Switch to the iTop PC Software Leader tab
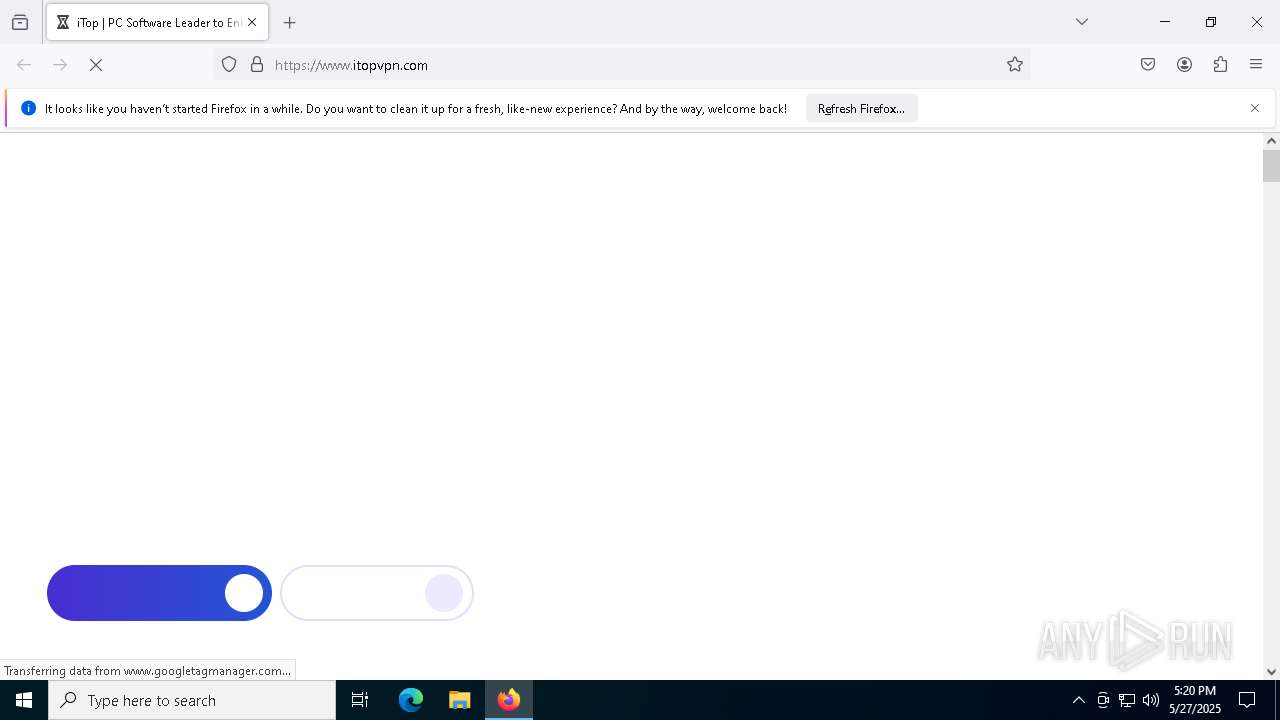 [157, 22]
